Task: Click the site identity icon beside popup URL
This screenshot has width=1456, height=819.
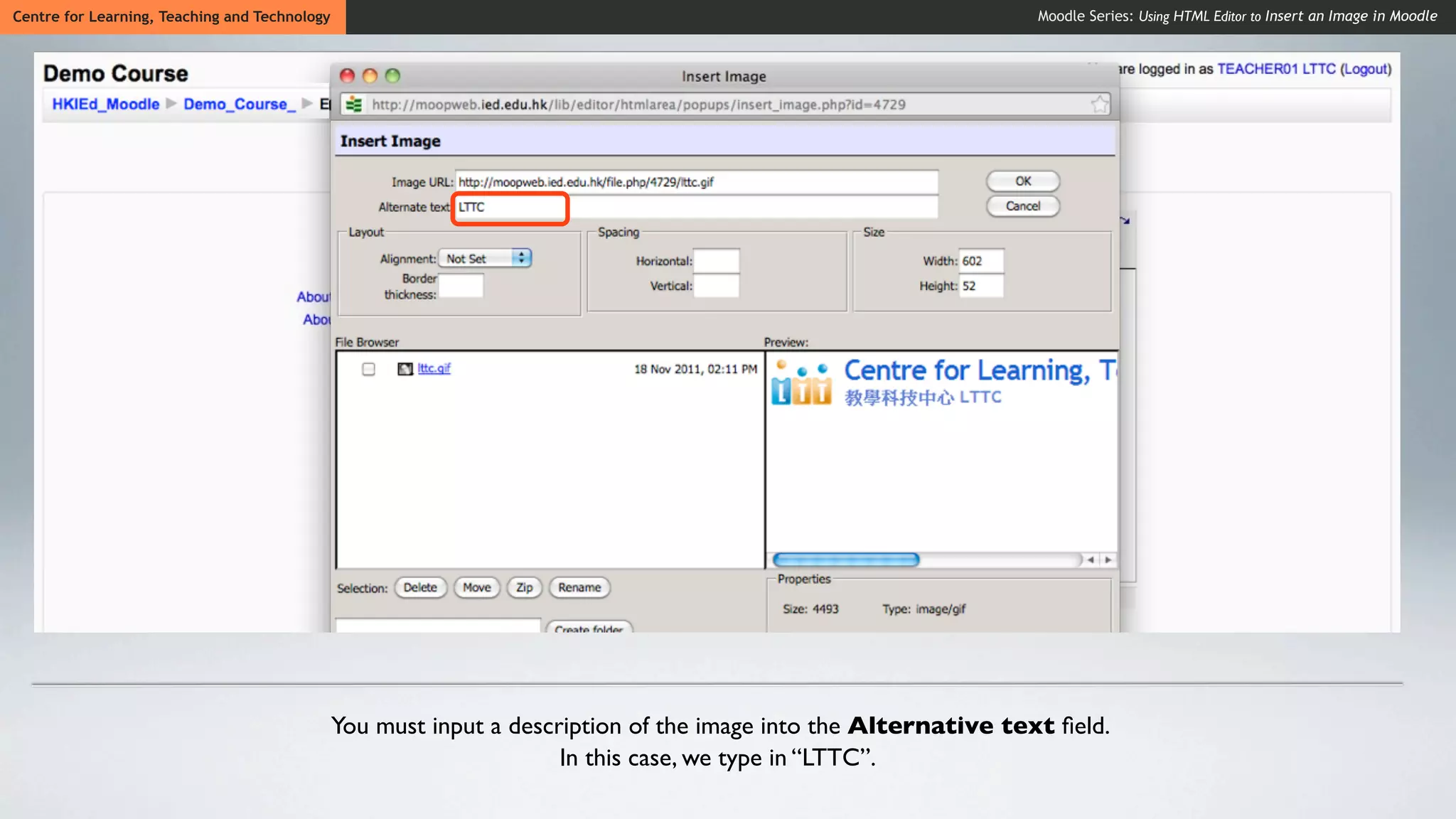Action: (353, 105)
